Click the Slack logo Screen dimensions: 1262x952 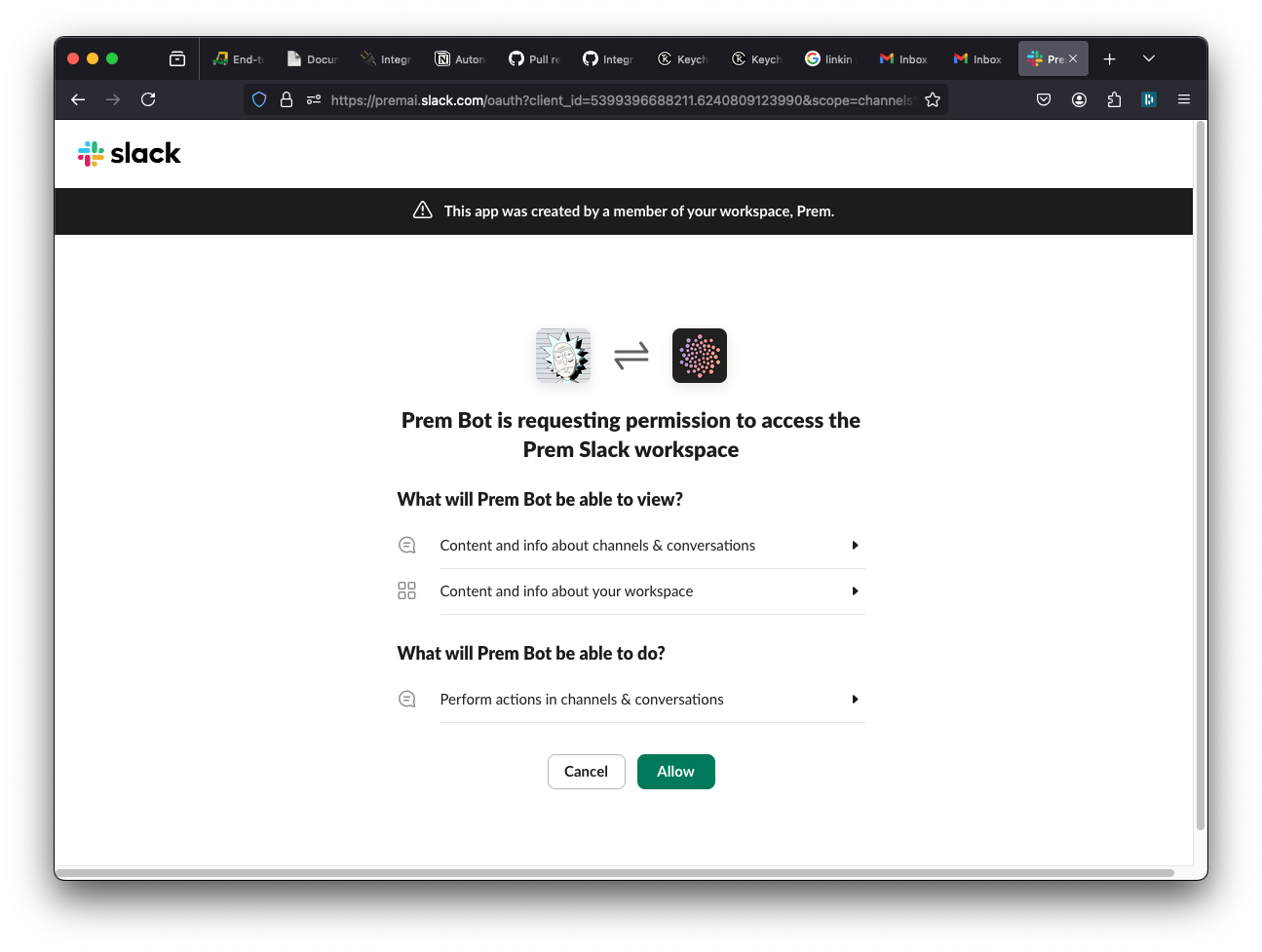coord(130,153)
